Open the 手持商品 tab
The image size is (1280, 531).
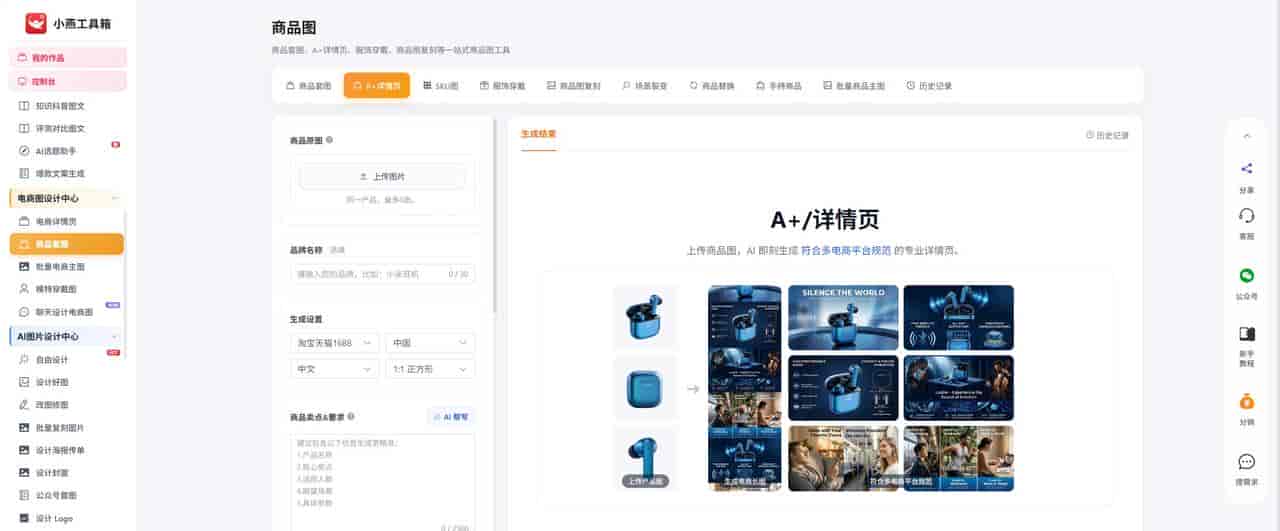pyautogui.click(x=779, y=86)
